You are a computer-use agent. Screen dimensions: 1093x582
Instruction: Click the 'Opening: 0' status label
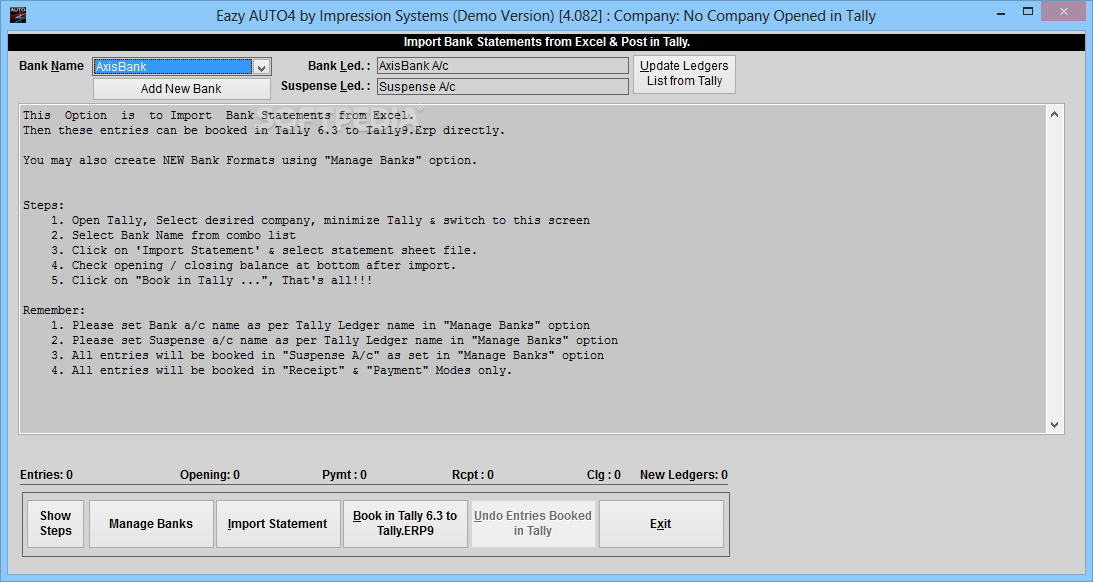pyautogui.click(x=209, y=475)
